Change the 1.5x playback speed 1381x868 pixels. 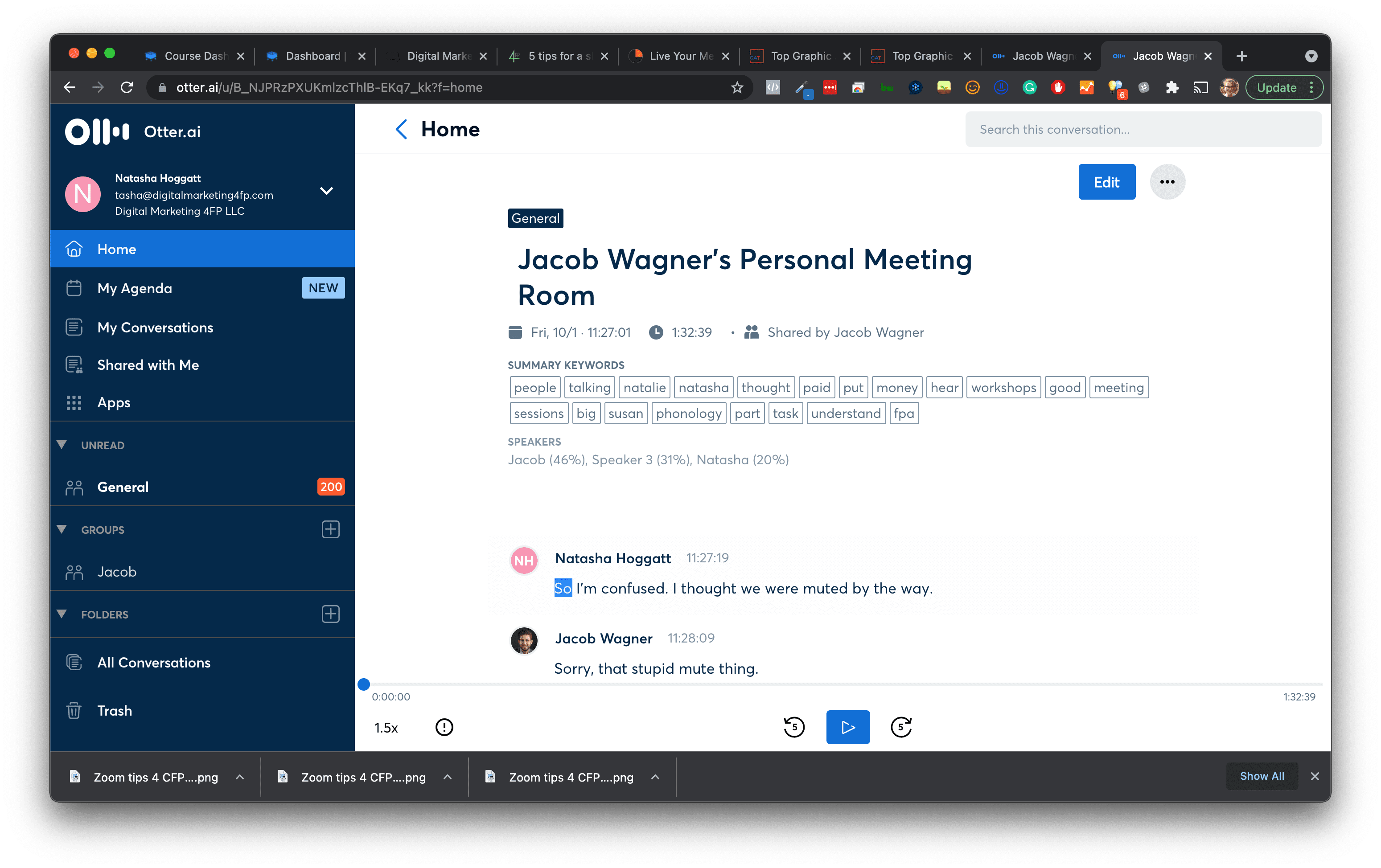click(x=386, y=728)
